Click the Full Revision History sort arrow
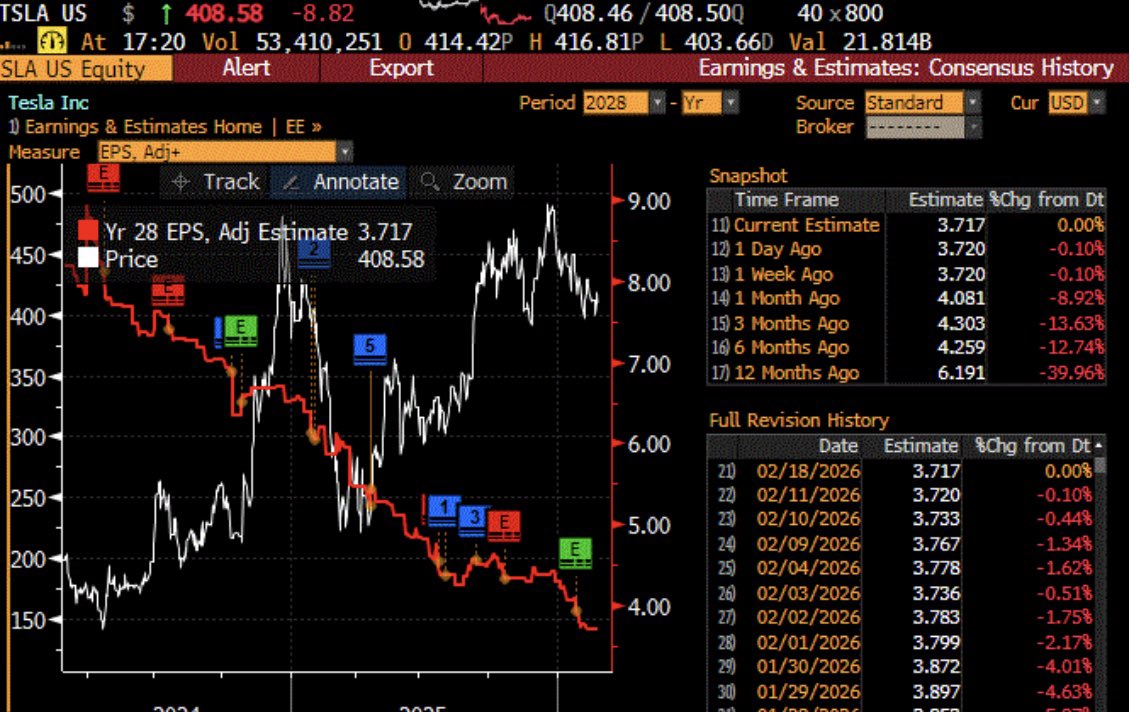 [1098, 445]
